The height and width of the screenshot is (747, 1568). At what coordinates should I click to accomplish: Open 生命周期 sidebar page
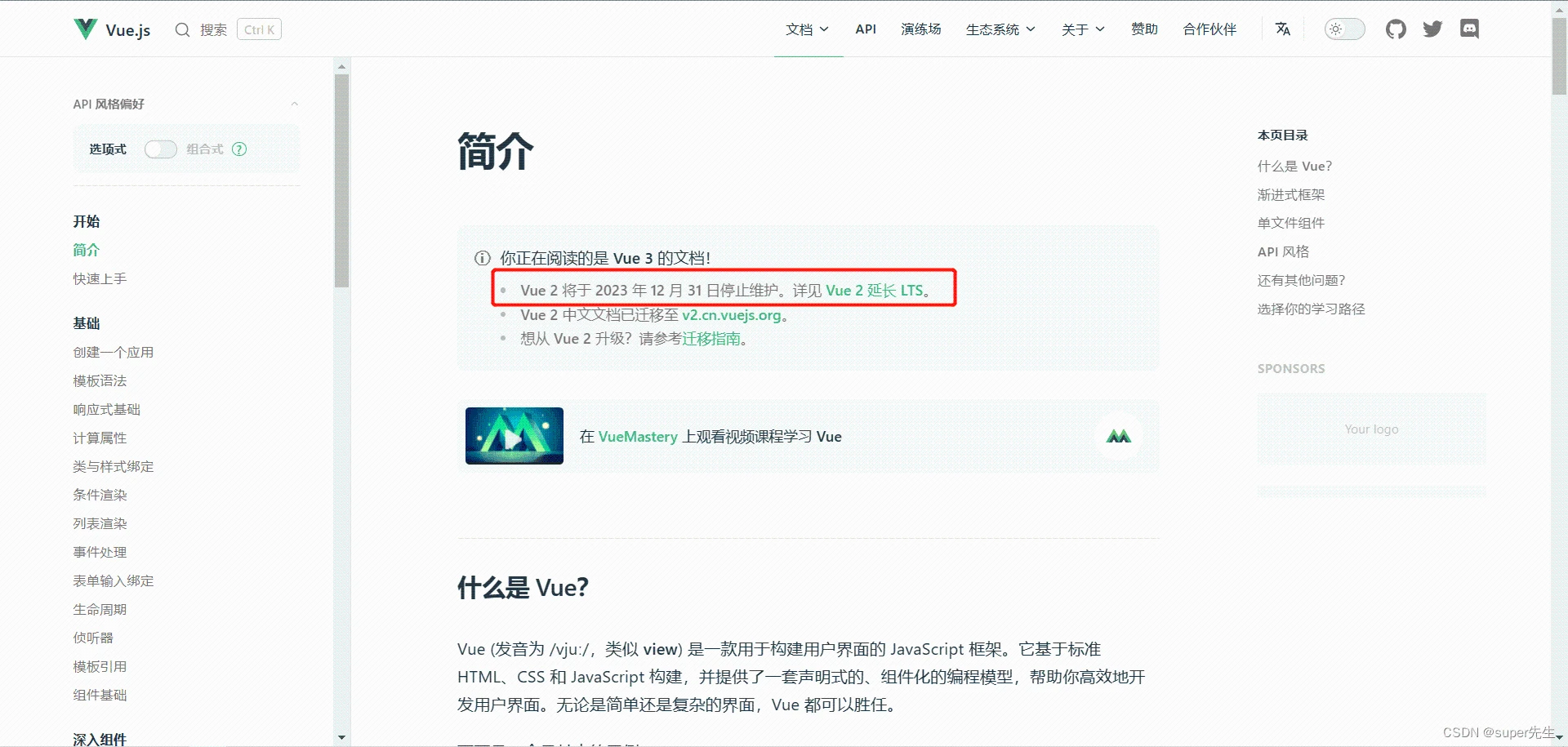pos(100,610)
